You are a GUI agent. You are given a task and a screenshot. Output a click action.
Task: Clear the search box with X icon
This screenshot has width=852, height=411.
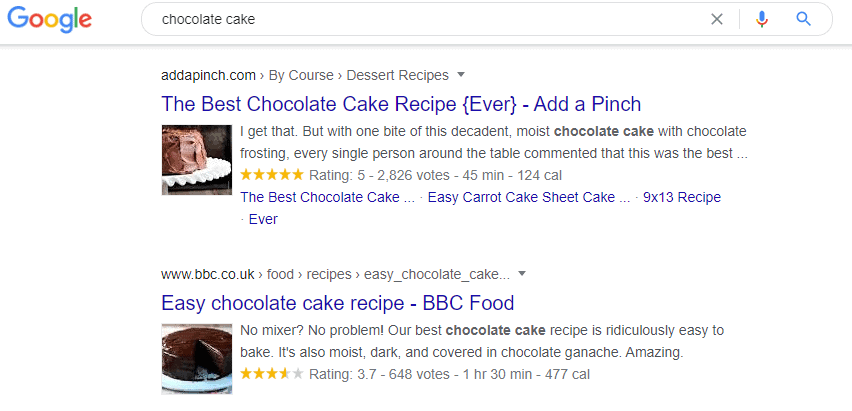point(717,20)
